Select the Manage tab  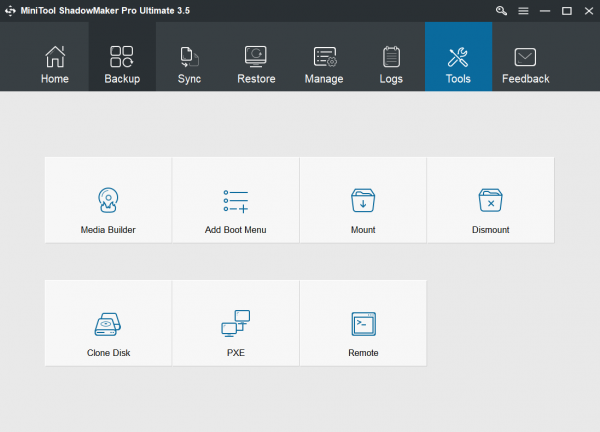pos(324,64)
